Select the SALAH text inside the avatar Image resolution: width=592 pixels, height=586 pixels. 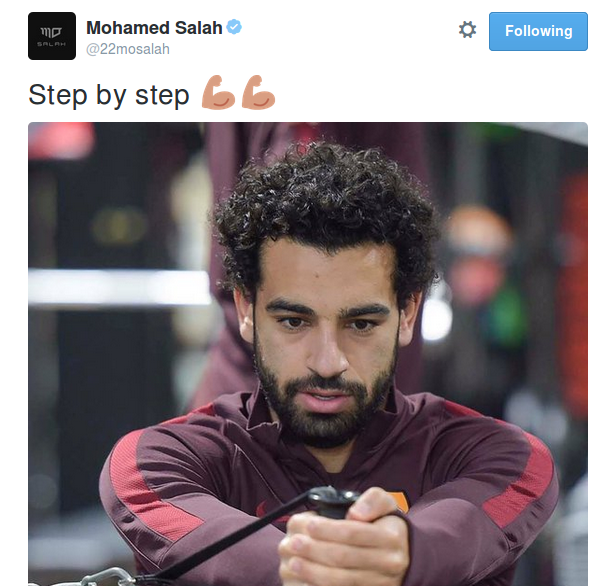(51, 44)
